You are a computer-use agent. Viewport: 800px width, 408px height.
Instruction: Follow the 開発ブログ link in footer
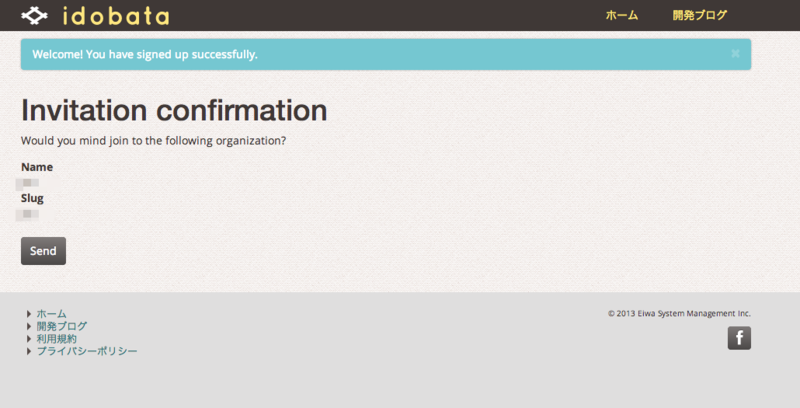62,326
